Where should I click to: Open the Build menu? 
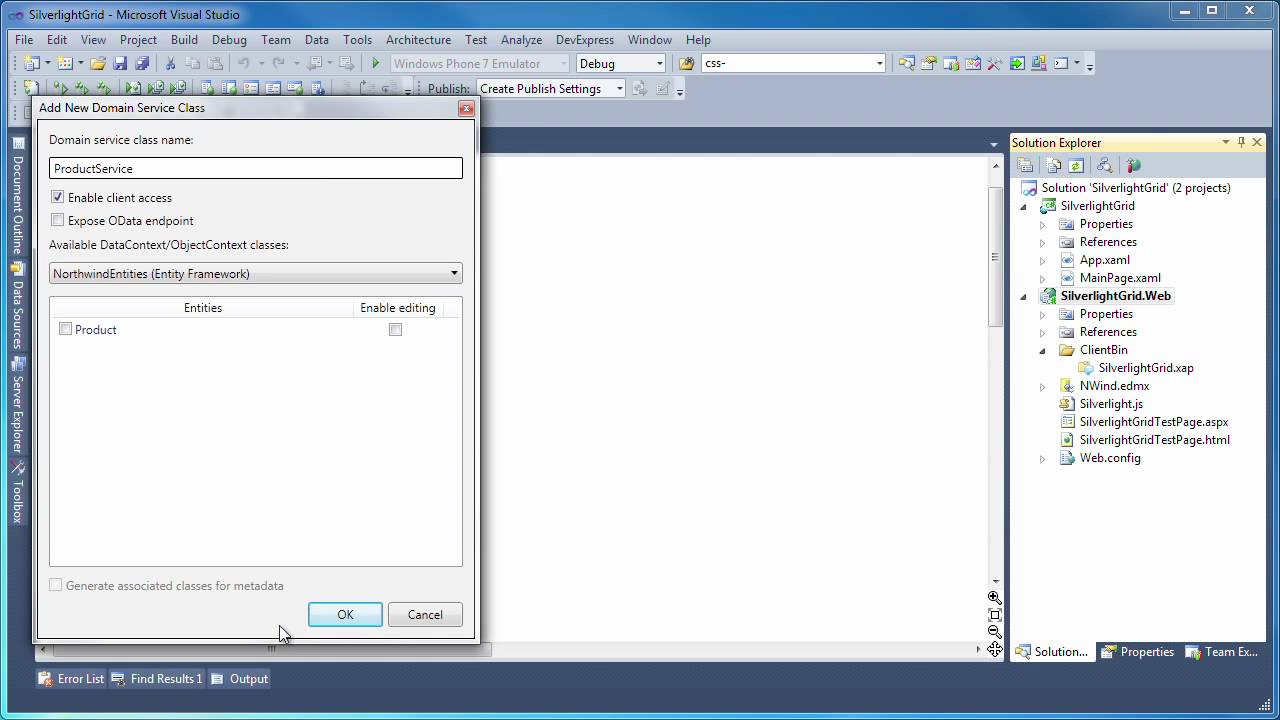click(x=184, y=40)
